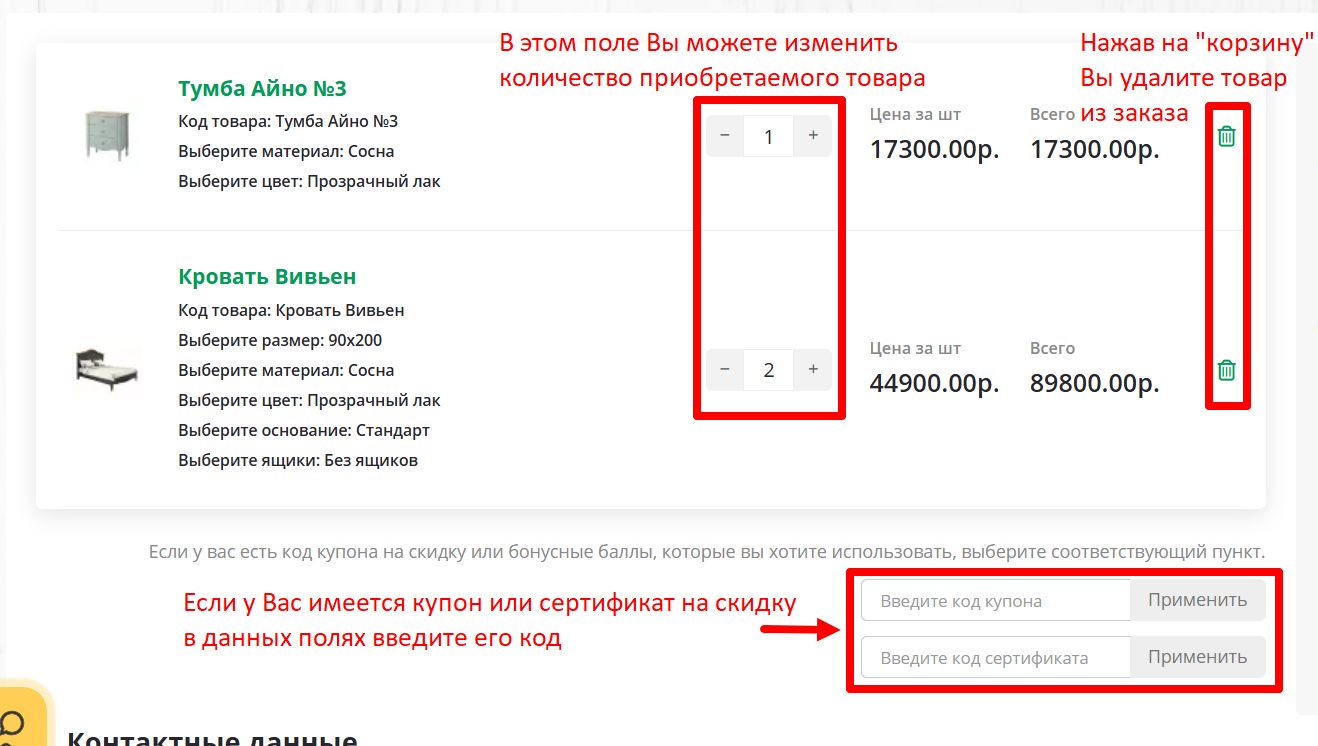
Task: Select the 89800.00р. total amount
Action: (1095, 384)
